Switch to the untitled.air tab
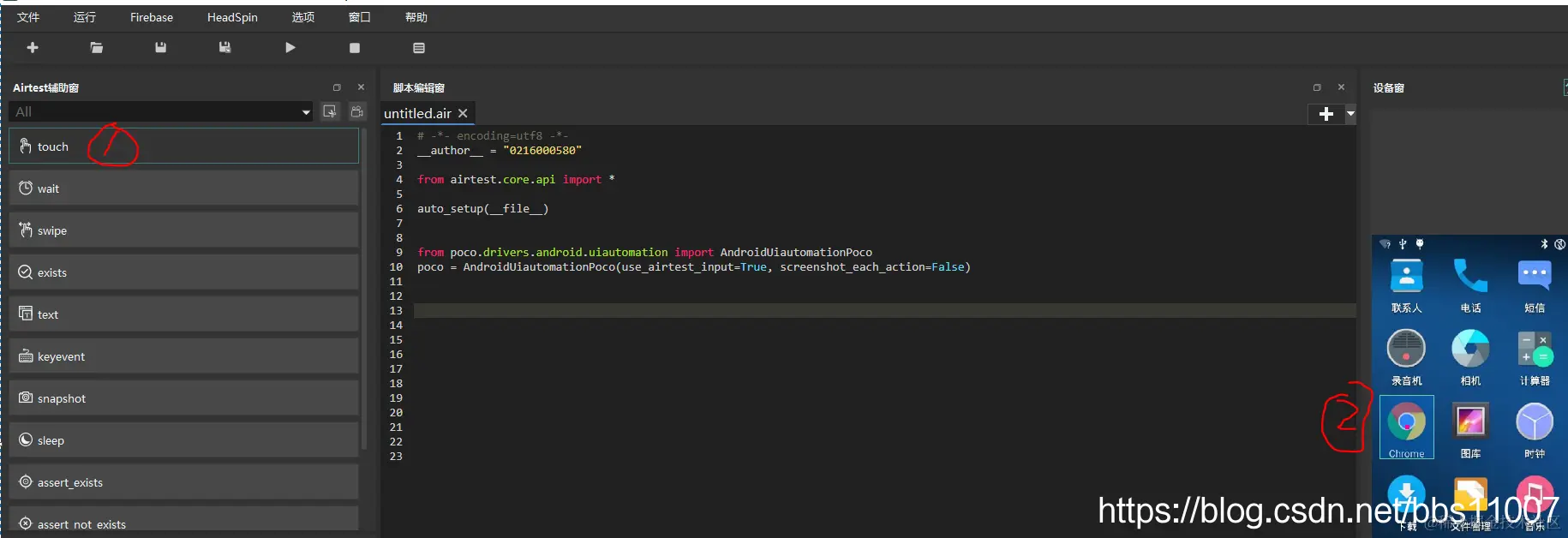 coord(417,113)
